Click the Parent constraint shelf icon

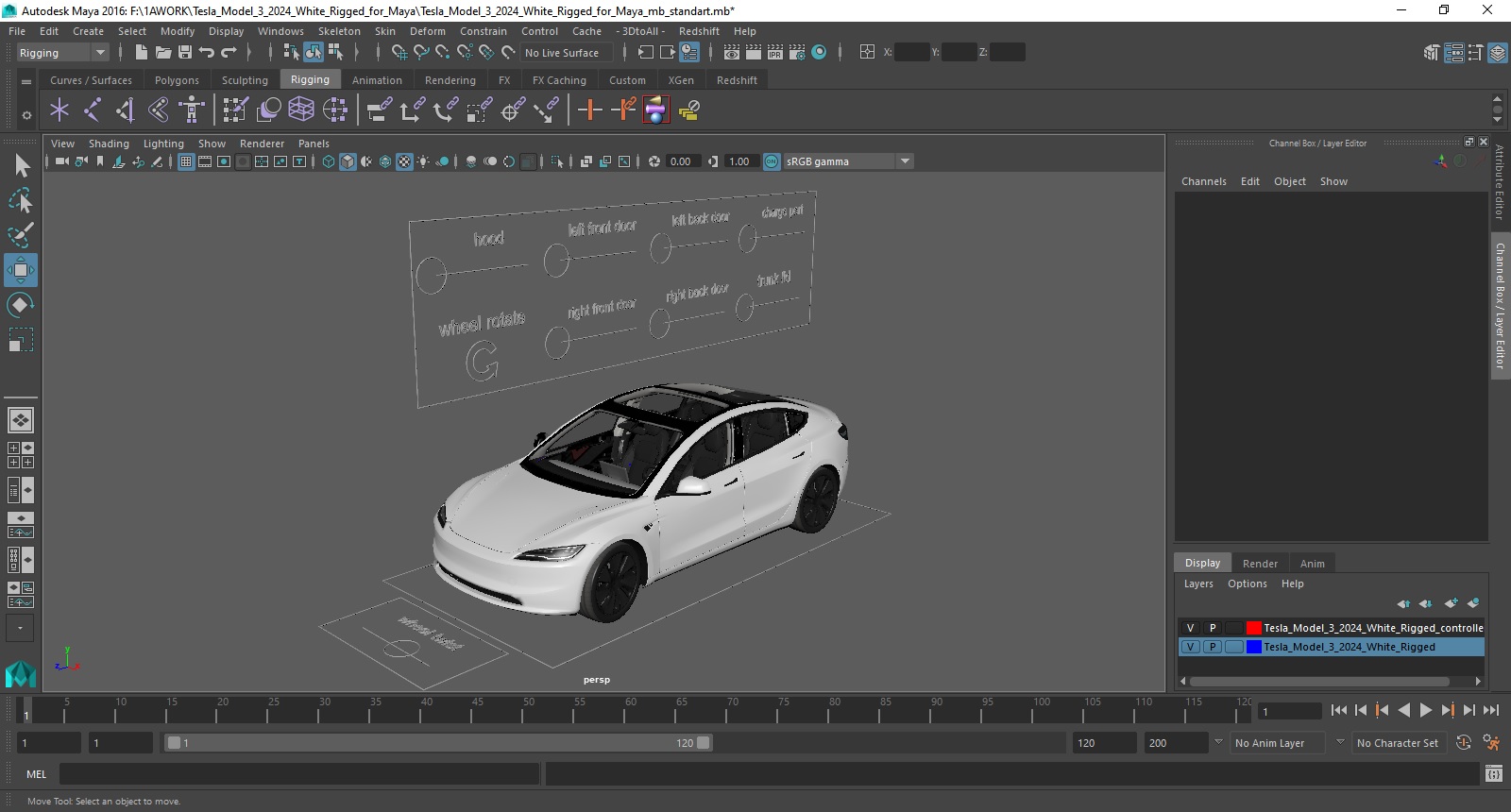tap(379, 110)
